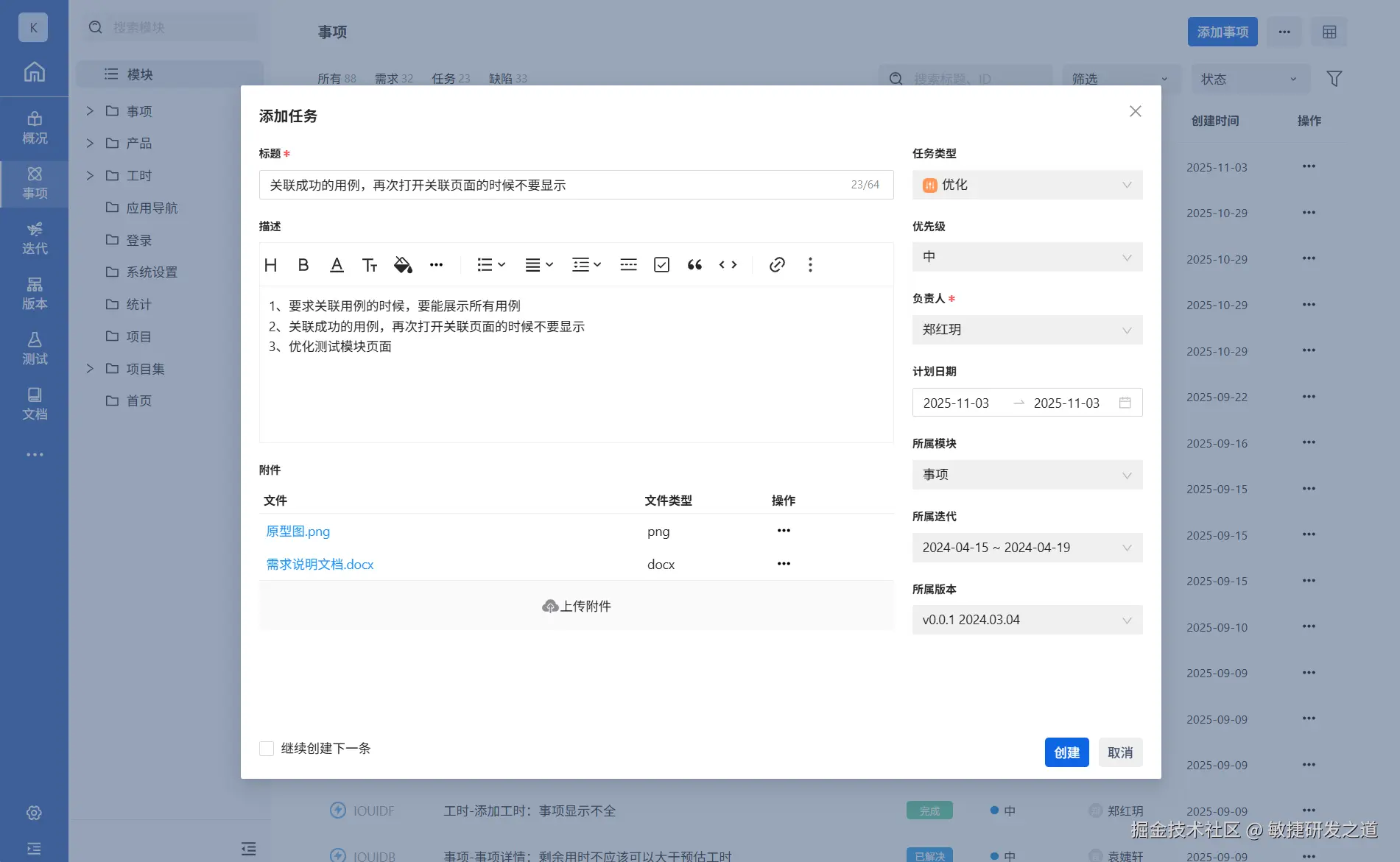Screen dimensions: 1400x862
Task: Open 迭代 in left sidebar
Action: (x=34, y=239)
